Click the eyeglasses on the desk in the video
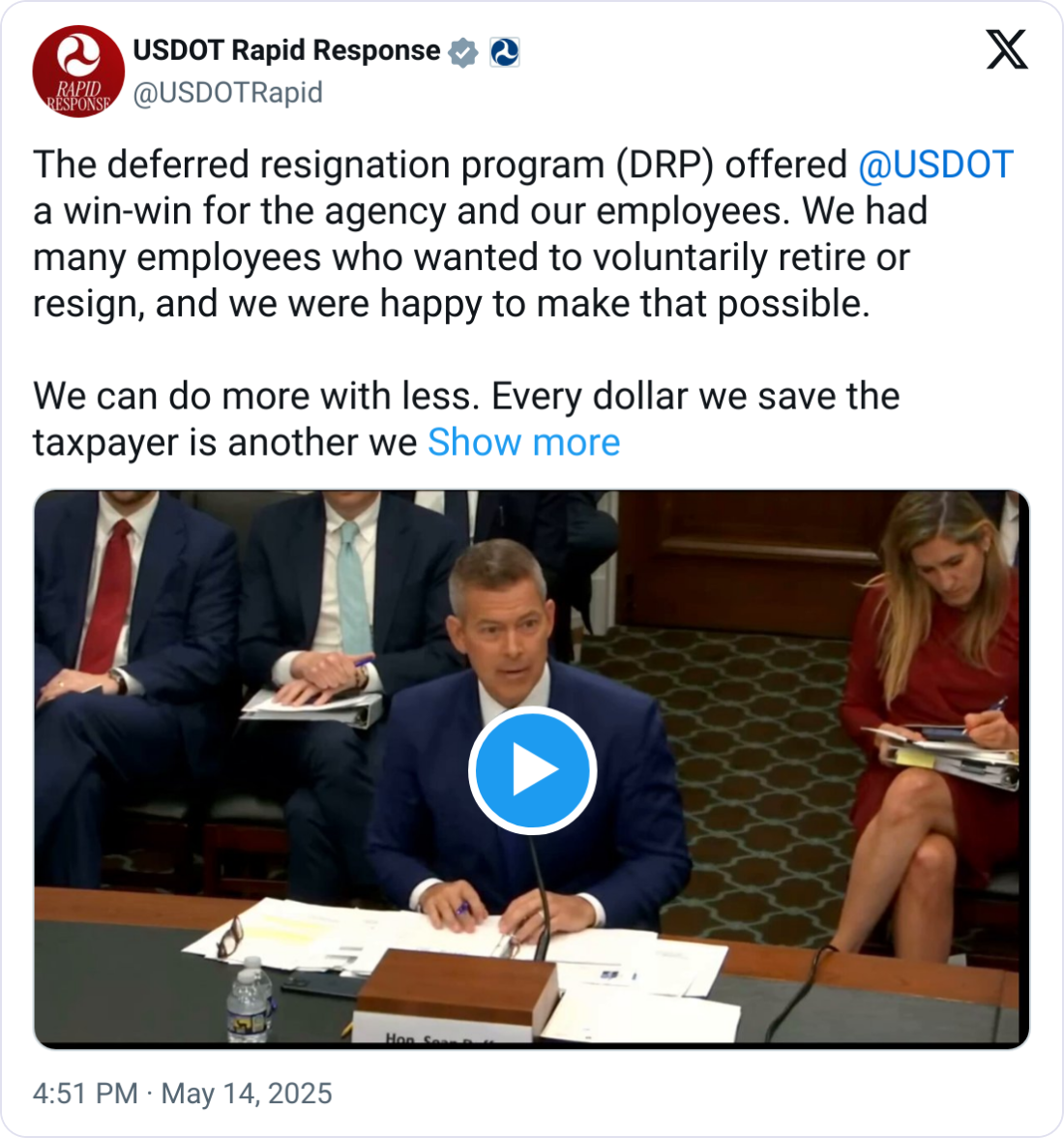The height and width of the screenshot is (1138, 1064). tap(229, 936)
